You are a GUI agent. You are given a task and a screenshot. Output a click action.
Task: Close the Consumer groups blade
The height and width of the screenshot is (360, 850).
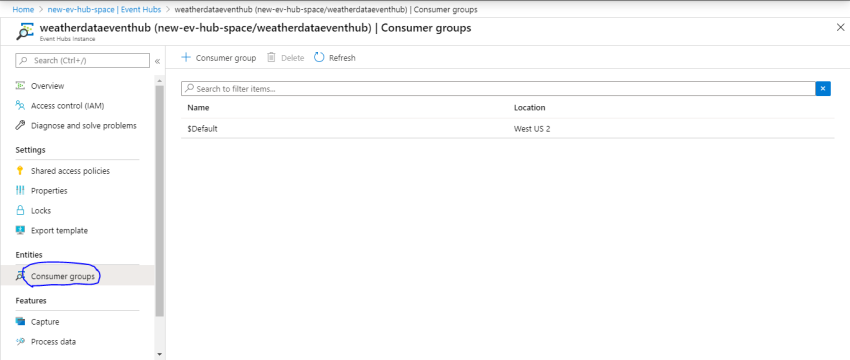click(840, 28)
